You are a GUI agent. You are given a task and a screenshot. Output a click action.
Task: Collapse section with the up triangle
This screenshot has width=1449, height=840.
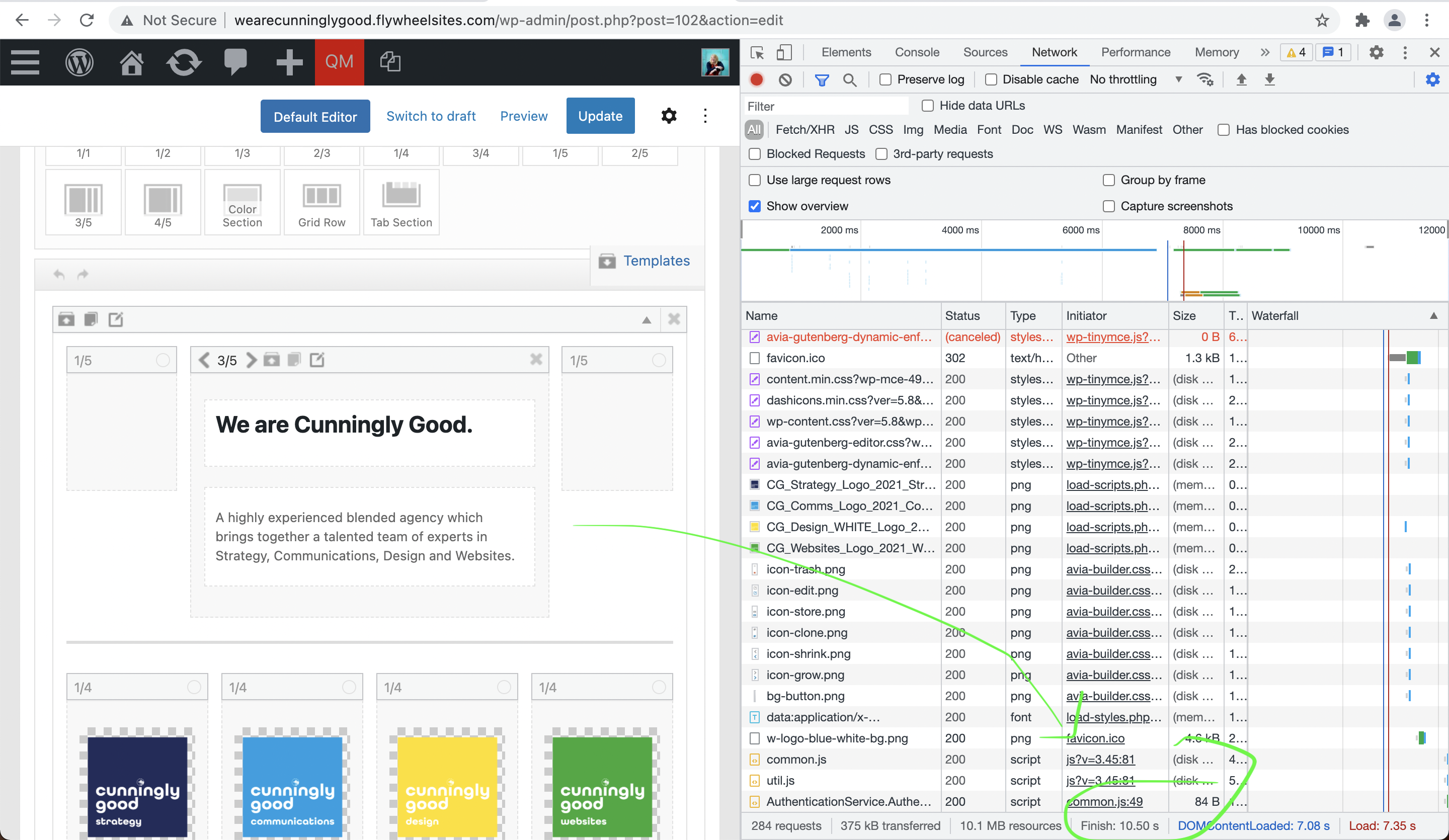pyautogui.click(x=647, y=320)
